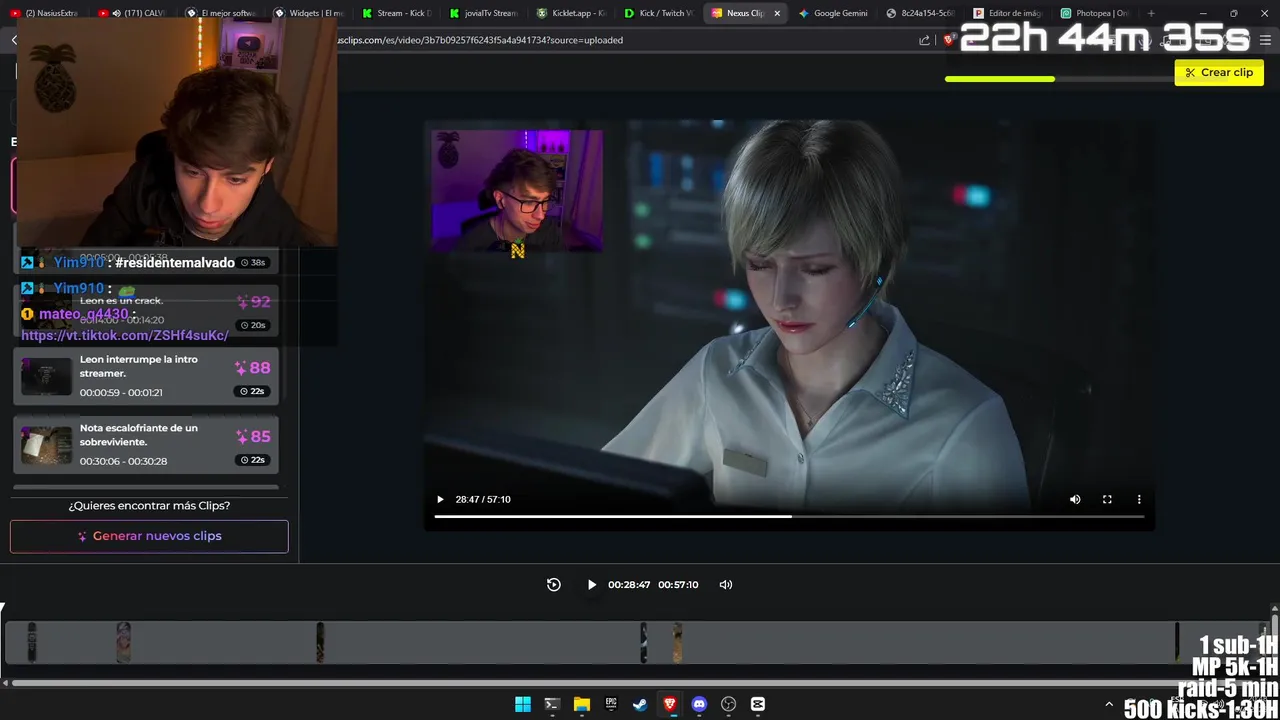Click the 00:30:06 - 00:30:28 time range
Image resolution: width=1280 pixels, height=720 pixels.
pyautogui.click(x=123, y=461)
